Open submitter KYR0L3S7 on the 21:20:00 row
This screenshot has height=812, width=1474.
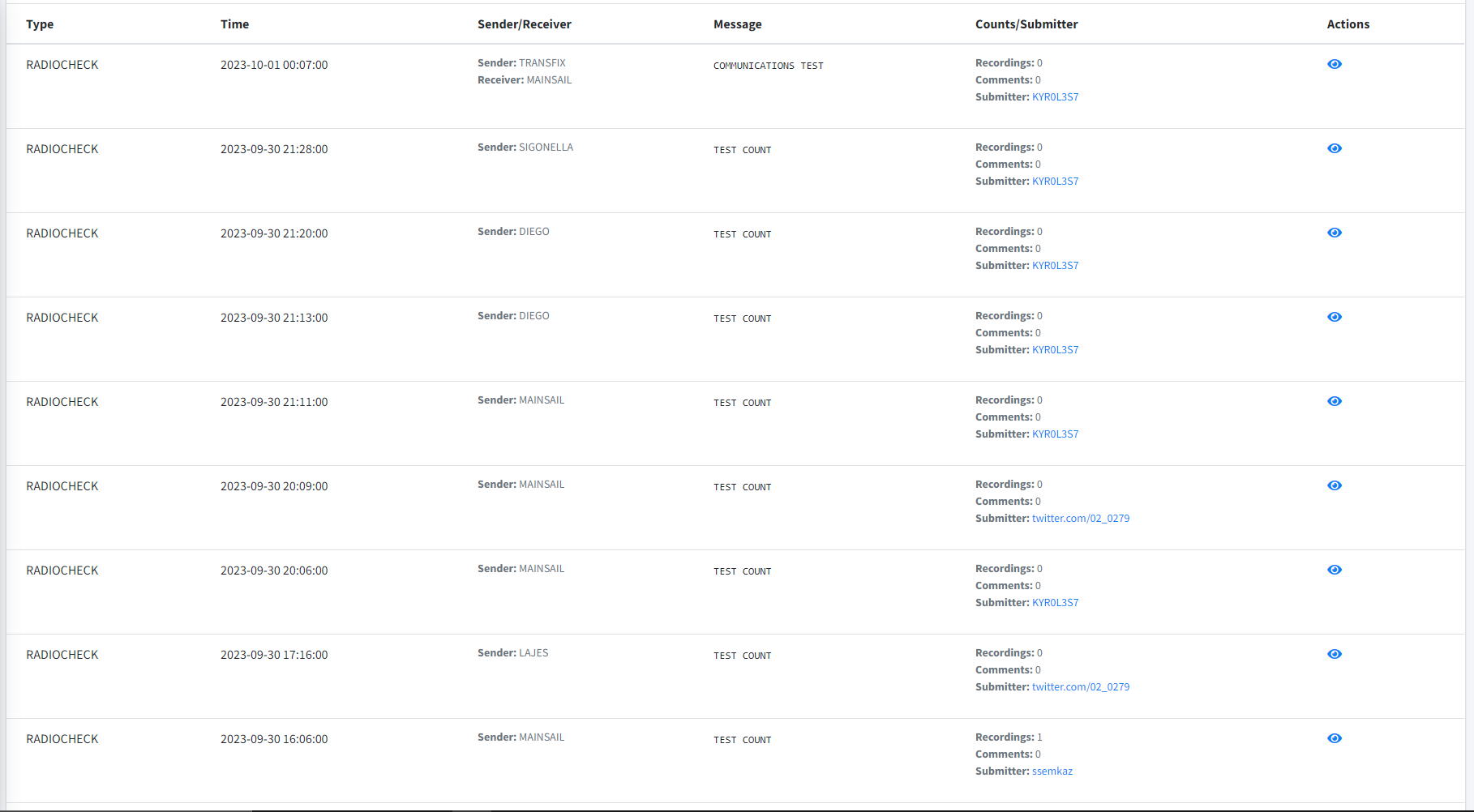point(1055,266)
